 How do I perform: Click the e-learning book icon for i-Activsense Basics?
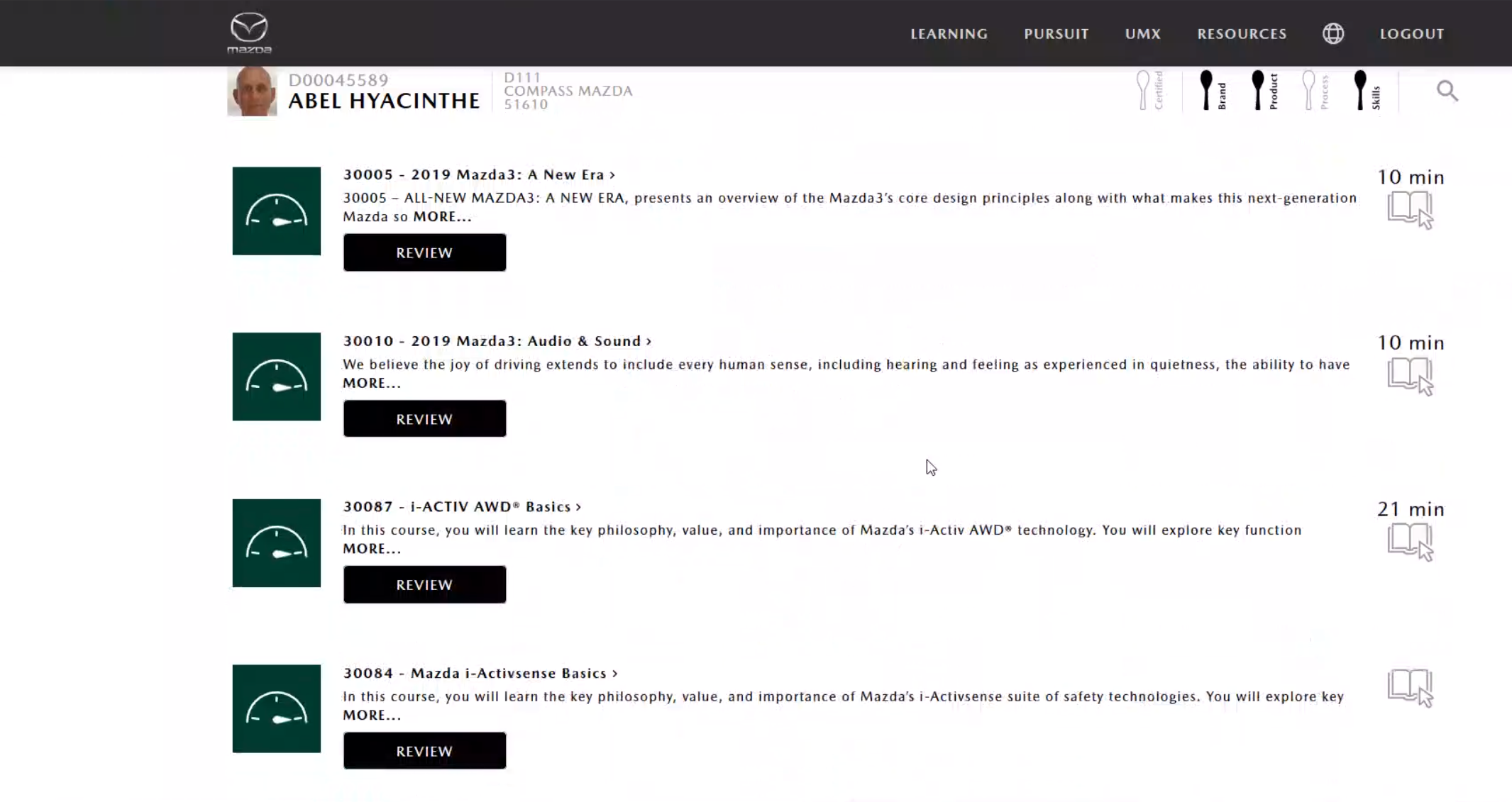1410,687
